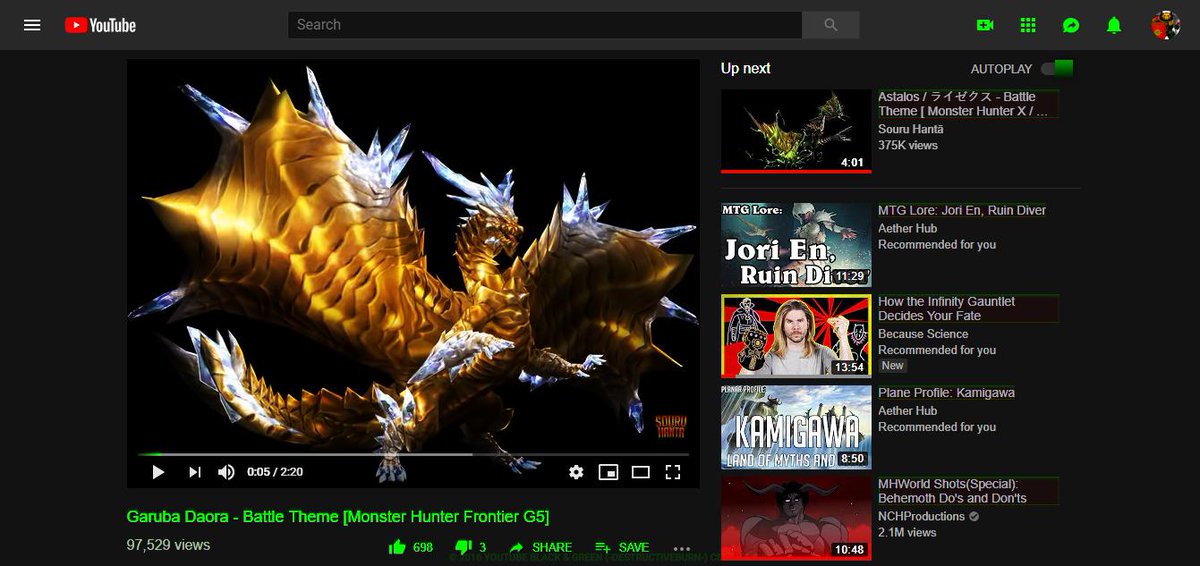Open the more actions ellipsis

coord(682,548)
